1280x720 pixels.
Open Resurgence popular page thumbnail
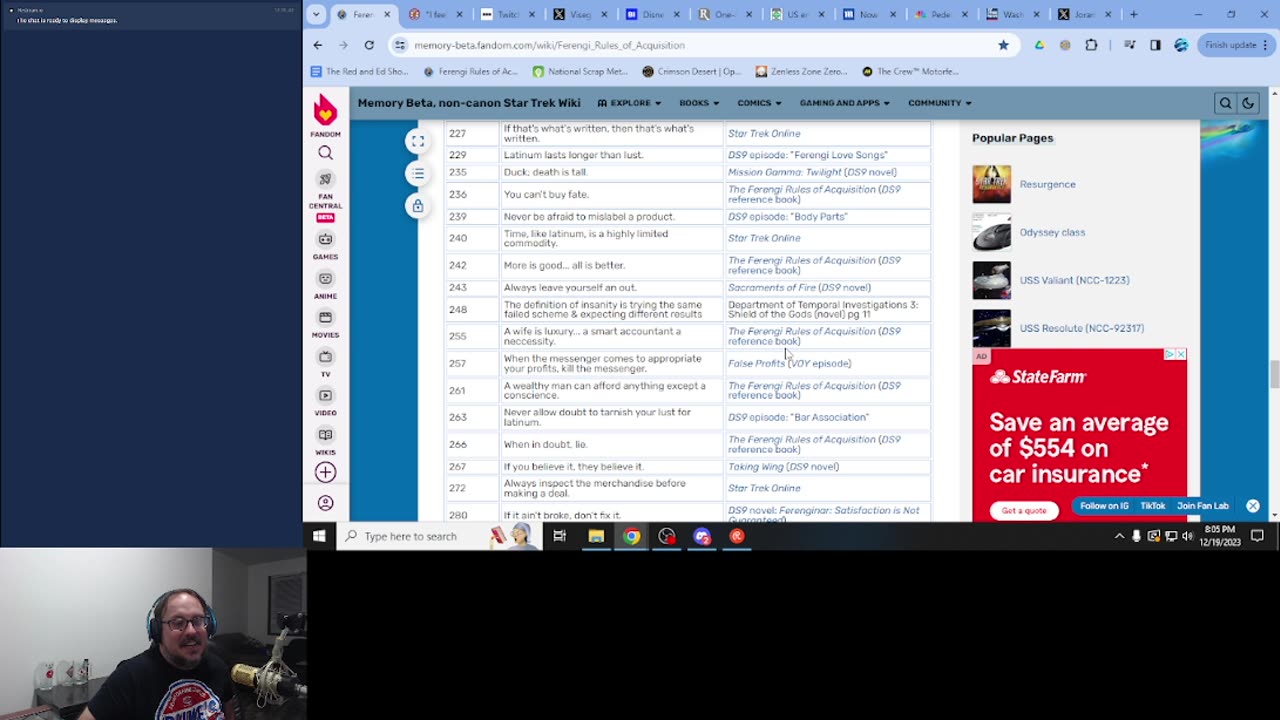tap(991, 184)
